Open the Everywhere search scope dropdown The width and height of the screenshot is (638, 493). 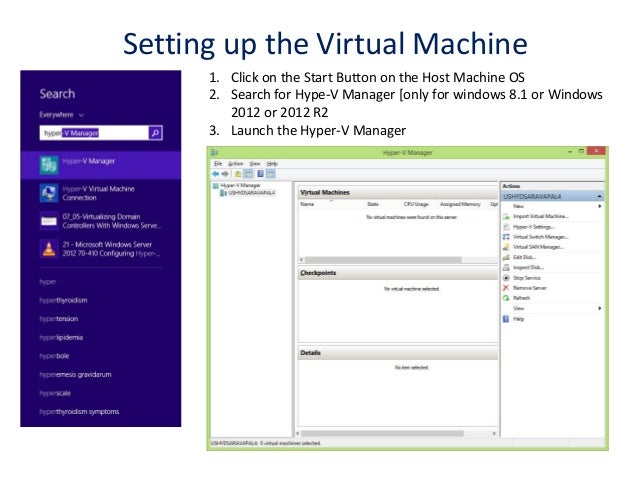[x=61, y=115]
